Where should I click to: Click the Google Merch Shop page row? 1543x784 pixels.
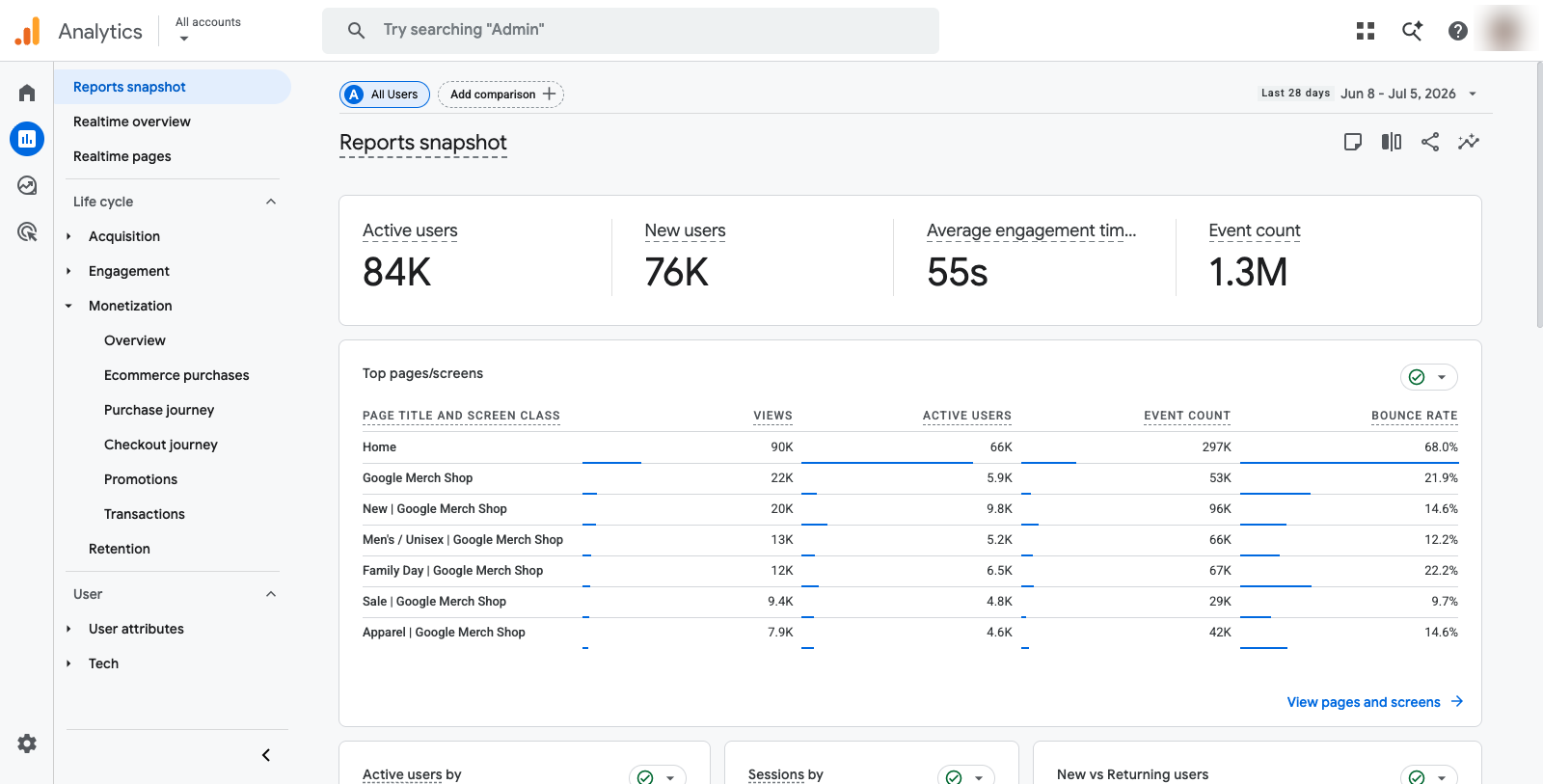pyautogui.click(x=910, y=478)
